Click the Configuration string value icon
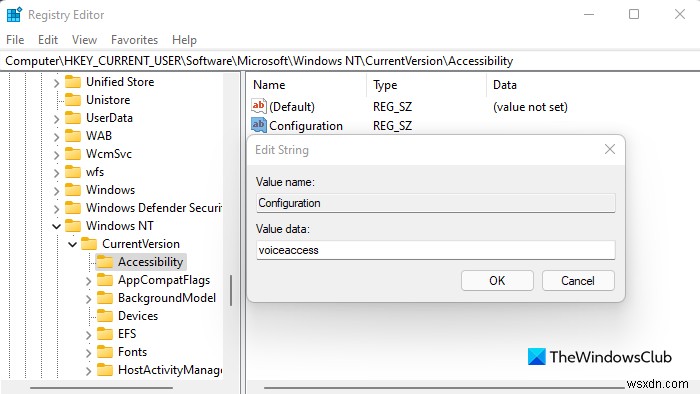Viewport: 700px width, 394px height. [258, 125]
